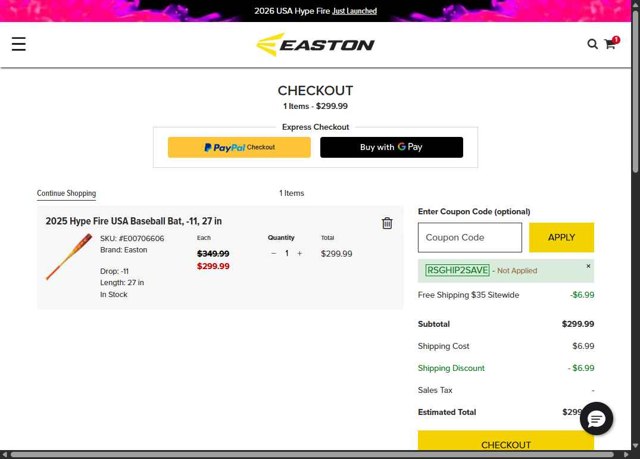Click the In Stock status text
Screen dimensions: 640x459
pos(114,295)
